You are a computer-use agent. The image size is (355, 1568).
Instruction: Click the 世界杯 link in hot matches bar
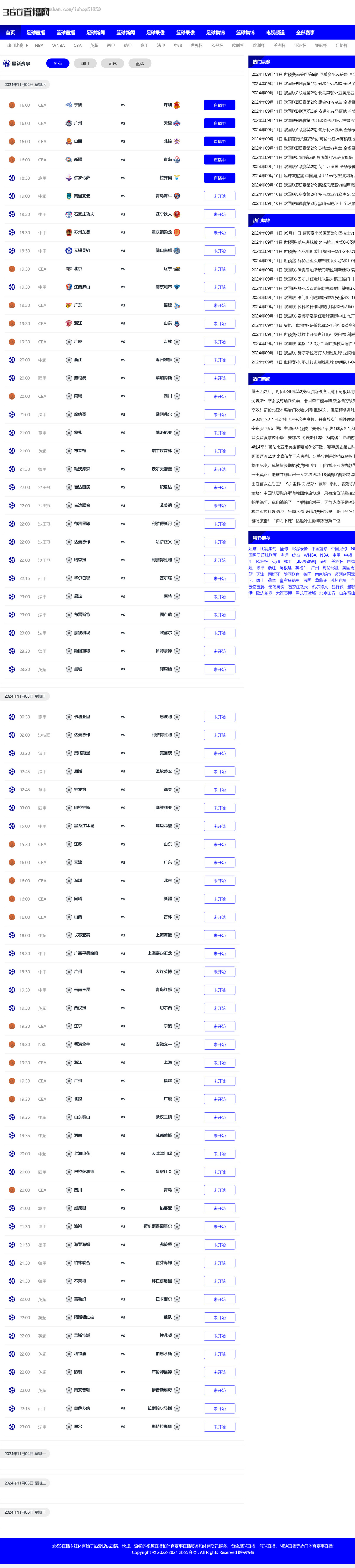tap(196, 46)
